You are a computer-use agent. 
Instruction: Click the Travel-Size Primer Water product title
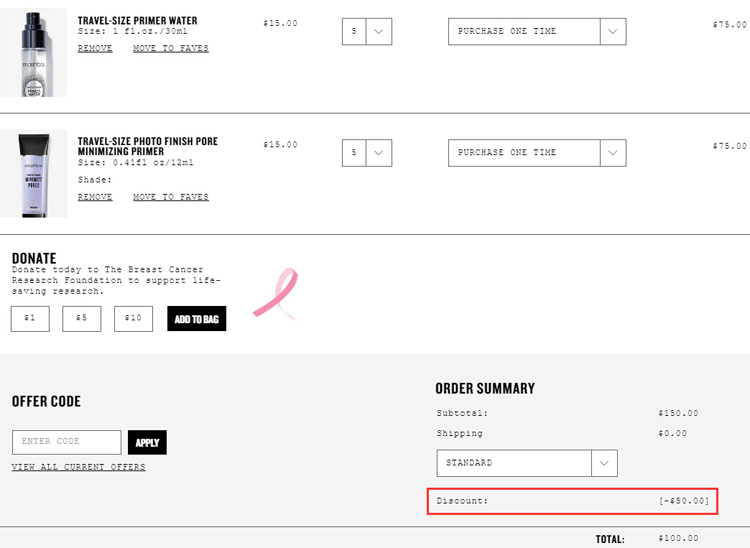(137, 21)
